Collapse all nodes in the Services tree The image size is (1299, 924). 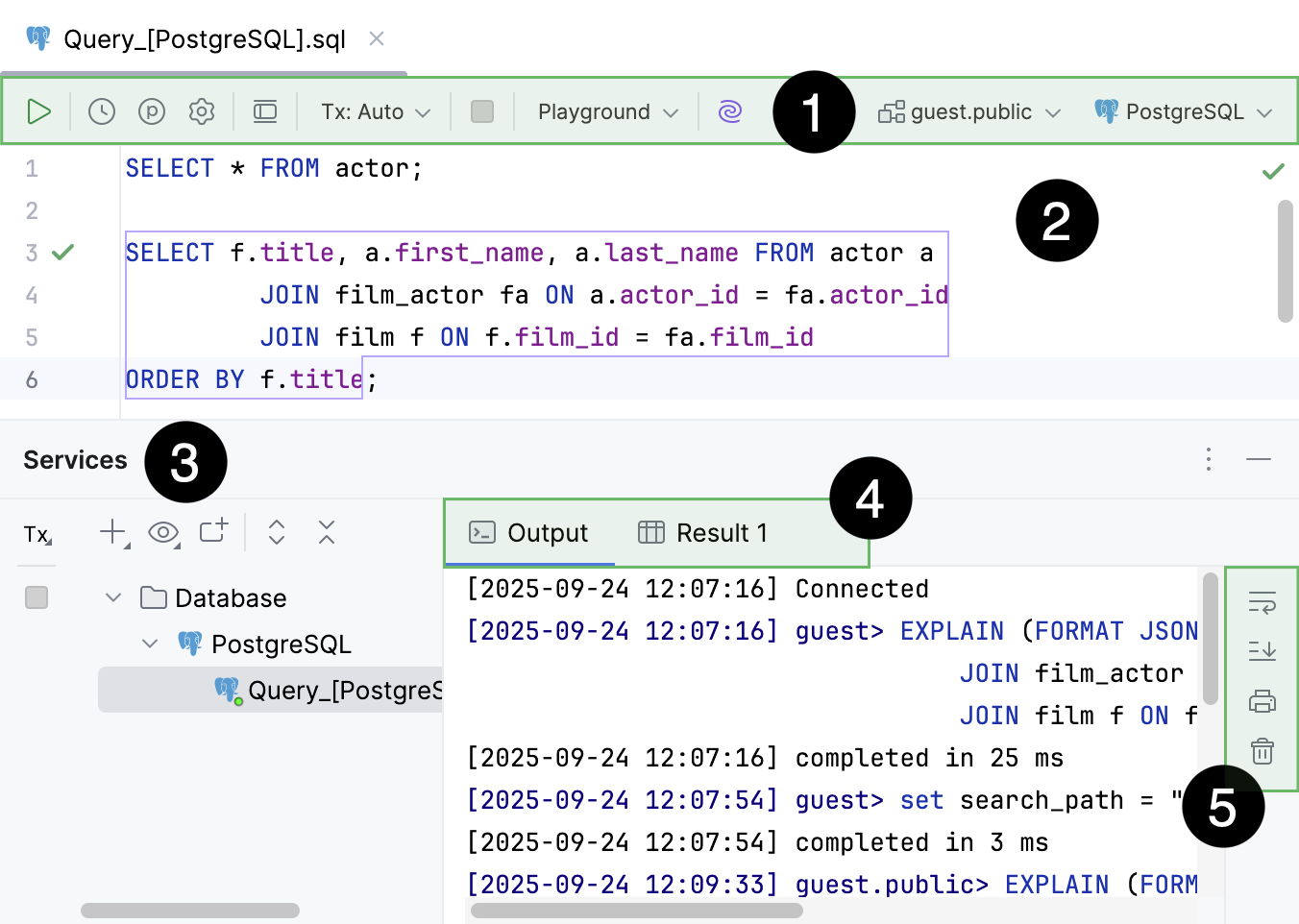click(x=326, y=531)
